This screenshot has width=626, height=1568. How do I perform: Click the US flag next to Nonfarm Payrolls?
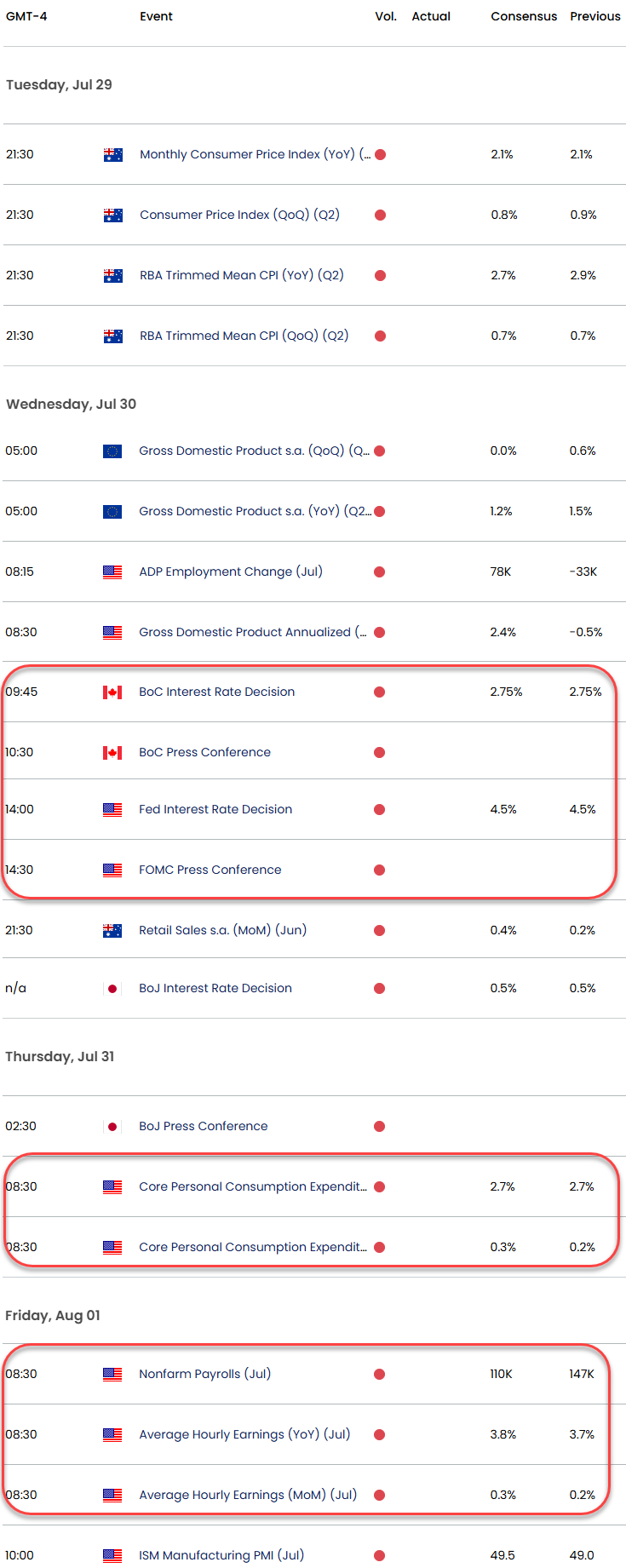(112, 1375)
